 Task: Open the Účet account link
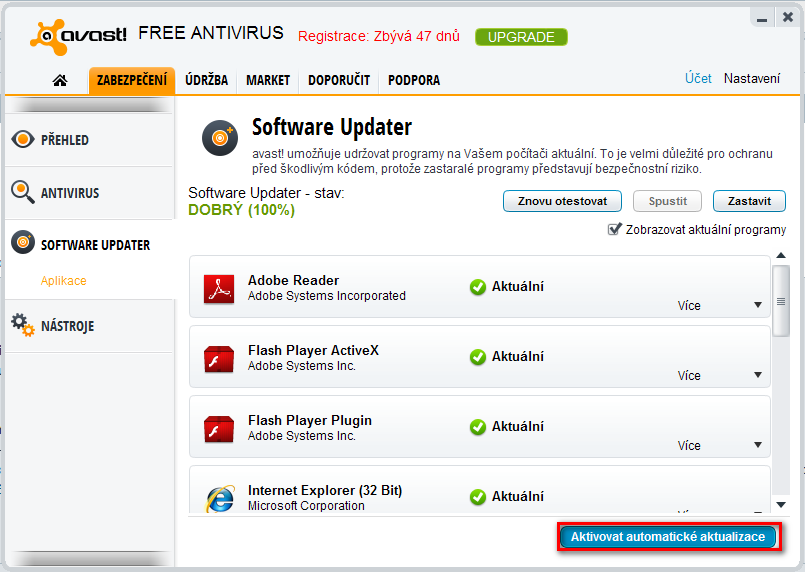pyautogui.click(x=698, y=79)
